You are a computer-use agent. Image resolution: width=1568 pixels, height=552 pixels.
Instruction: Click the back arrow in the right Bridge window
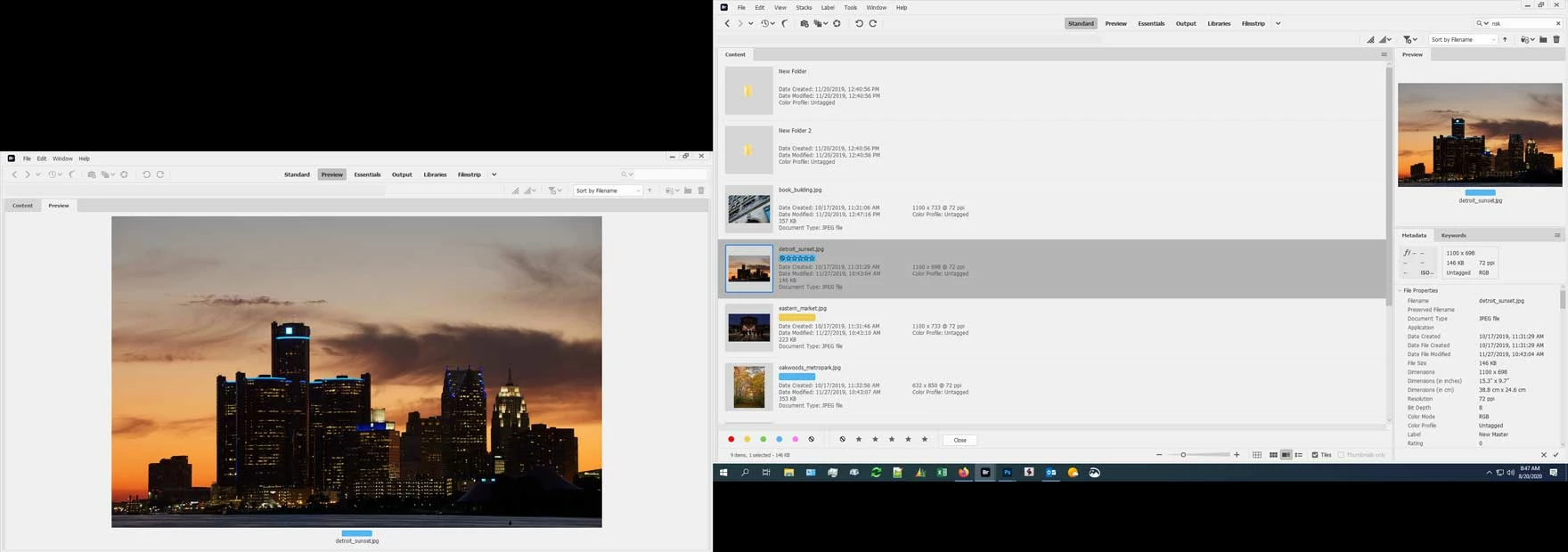tap(727, 23)
